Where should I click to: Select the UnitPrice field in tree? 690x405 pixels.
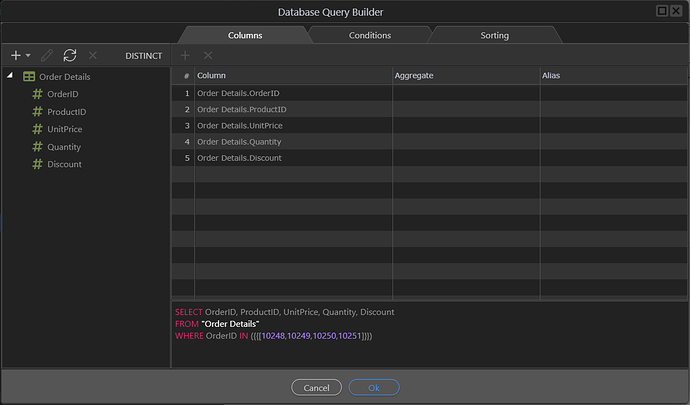click(x=64, y=129)
